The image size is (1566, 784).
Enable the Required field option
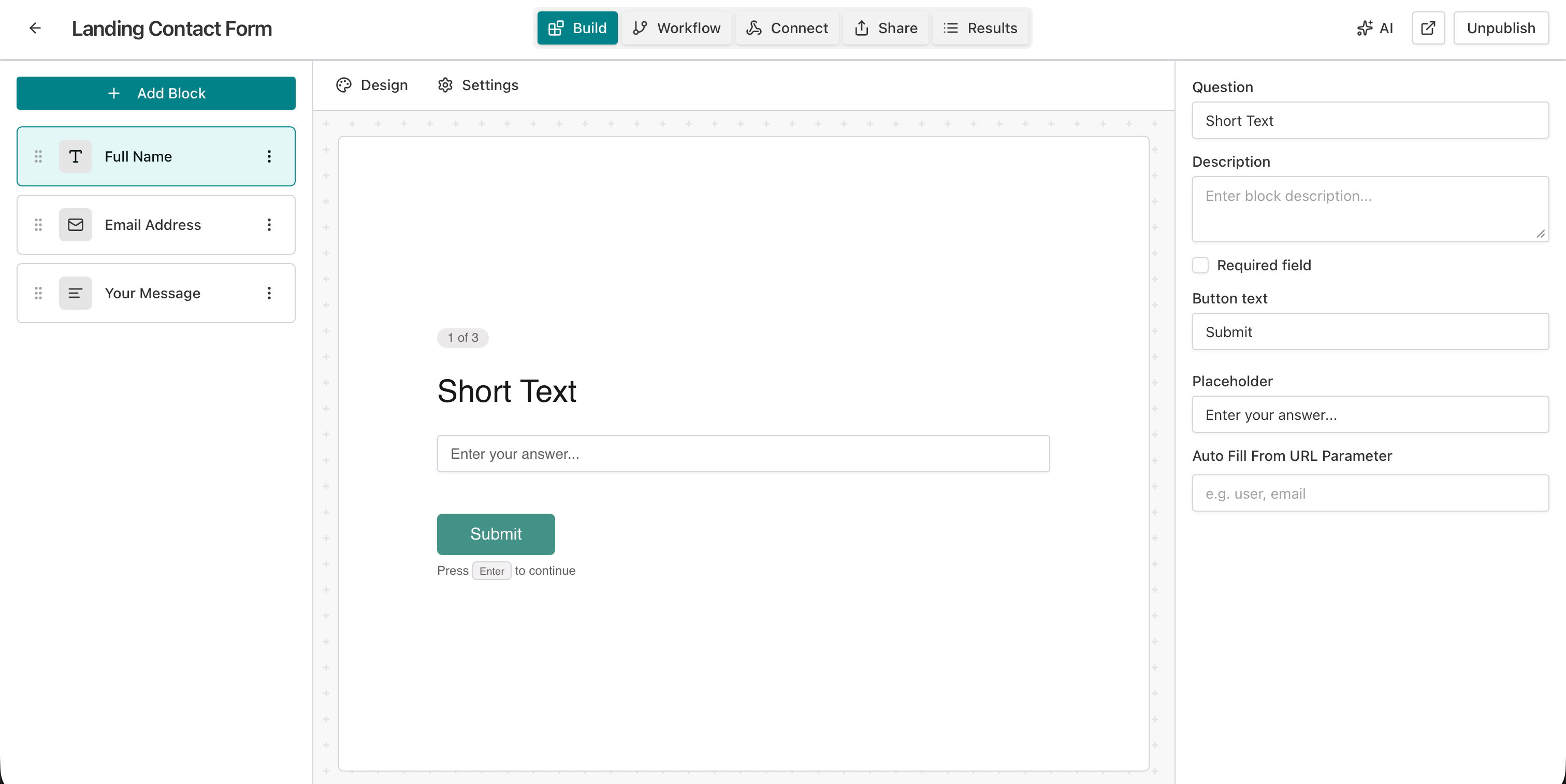1200,265
